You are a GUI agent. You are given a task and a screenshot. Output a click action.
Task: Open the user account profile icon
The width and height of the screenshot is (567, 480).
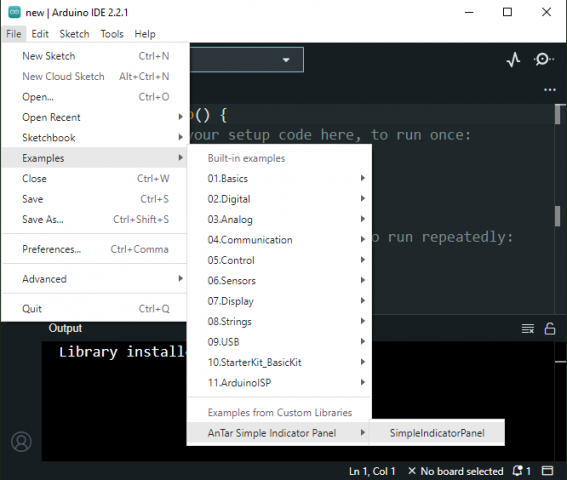coord(21,441)
